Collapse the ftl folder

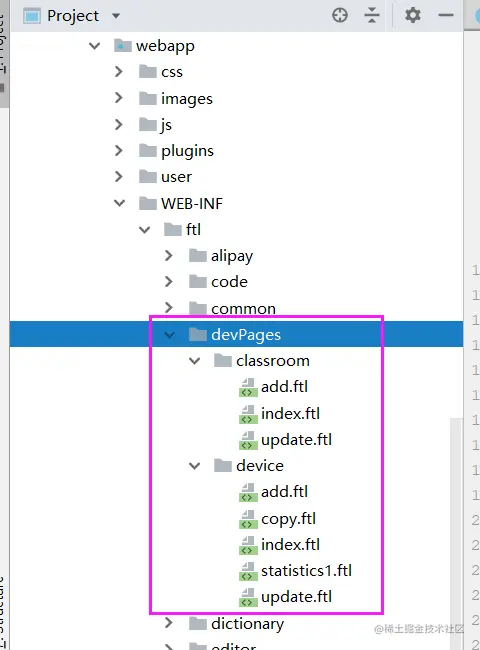pos(145,229)
